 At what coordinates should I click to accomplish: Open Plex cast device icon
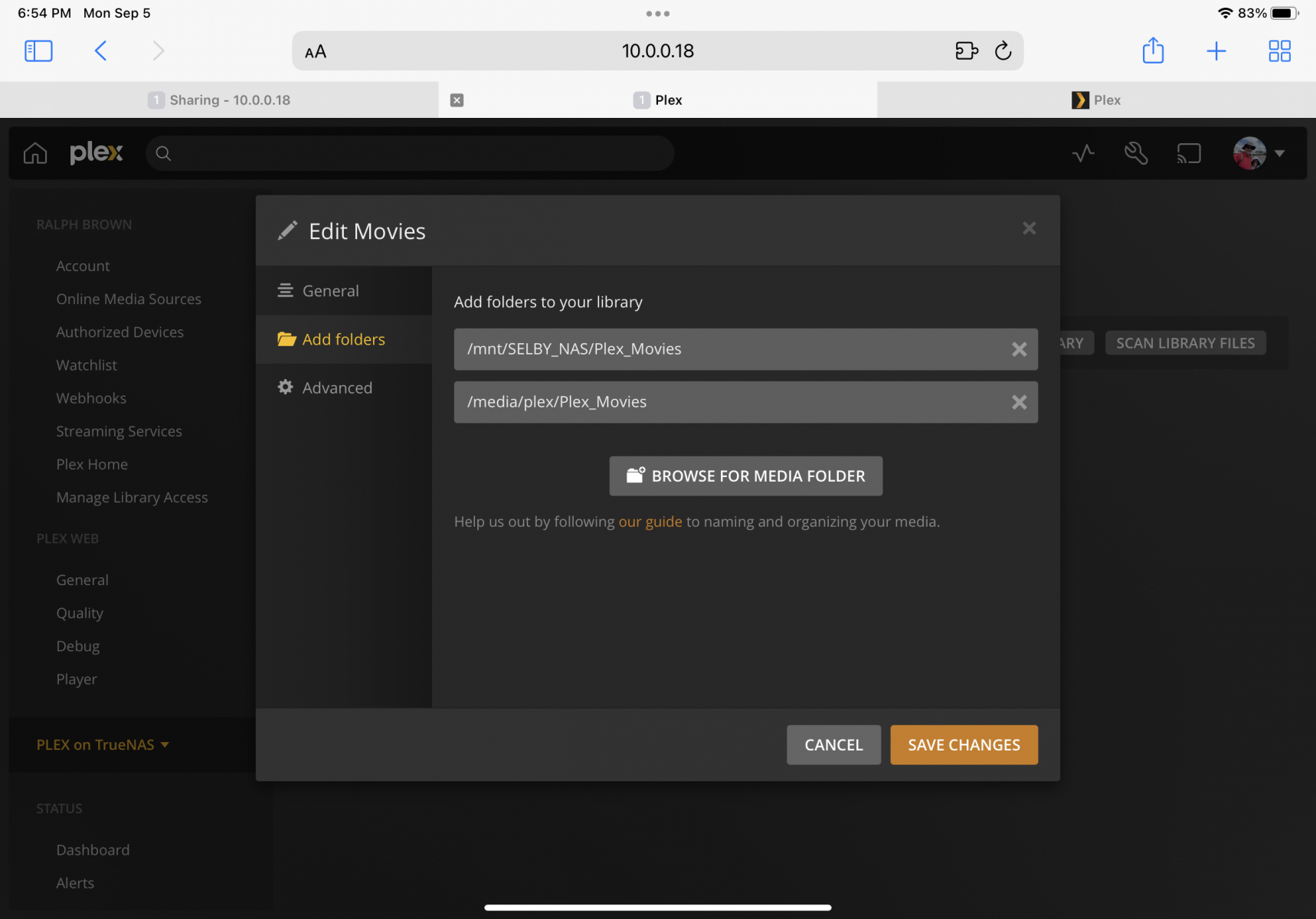1189,153
